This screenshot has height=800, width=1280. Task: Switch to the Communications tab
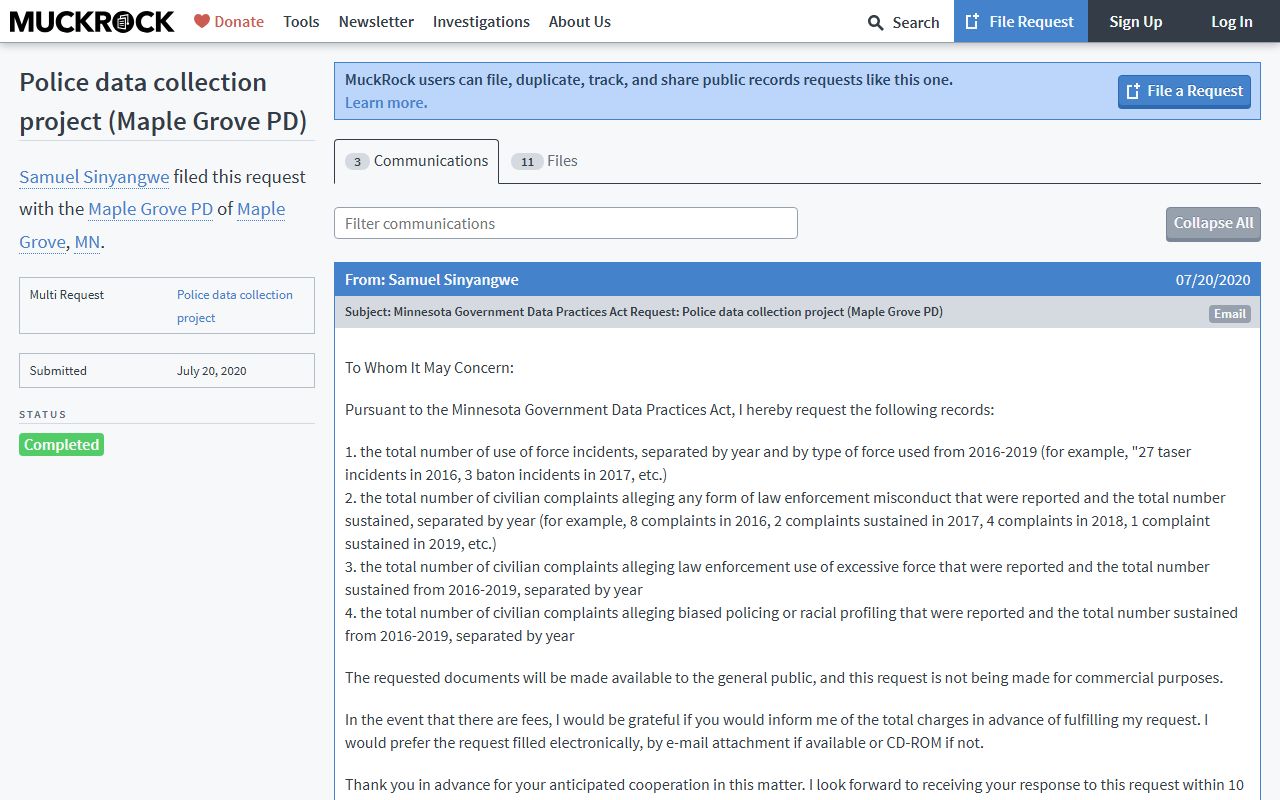416,161
